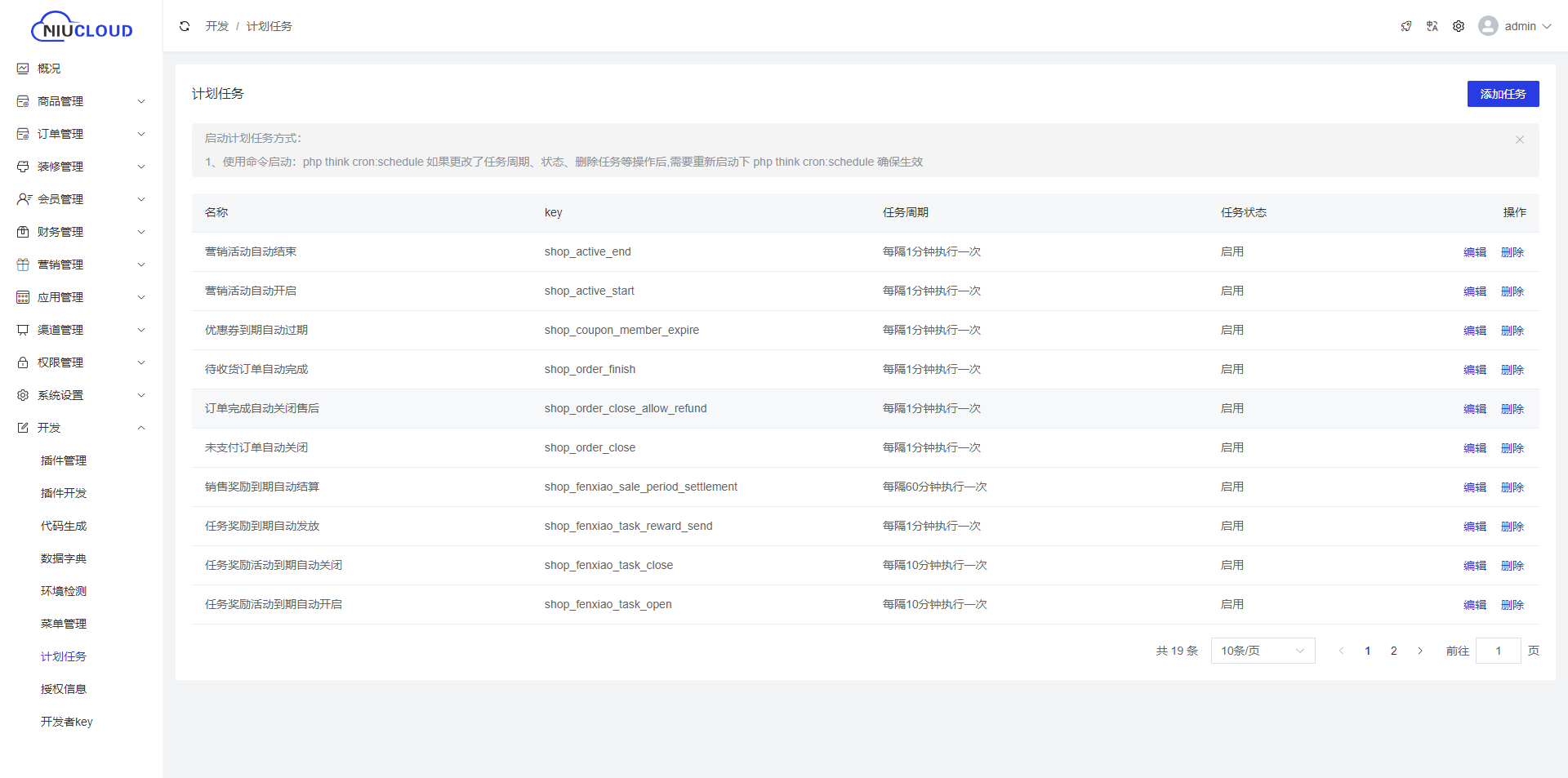Image resolution: width=1568 pixels, height=778 pixels.
Task: Select 环境检测 in the sidebar
Action: pos(64,591)
